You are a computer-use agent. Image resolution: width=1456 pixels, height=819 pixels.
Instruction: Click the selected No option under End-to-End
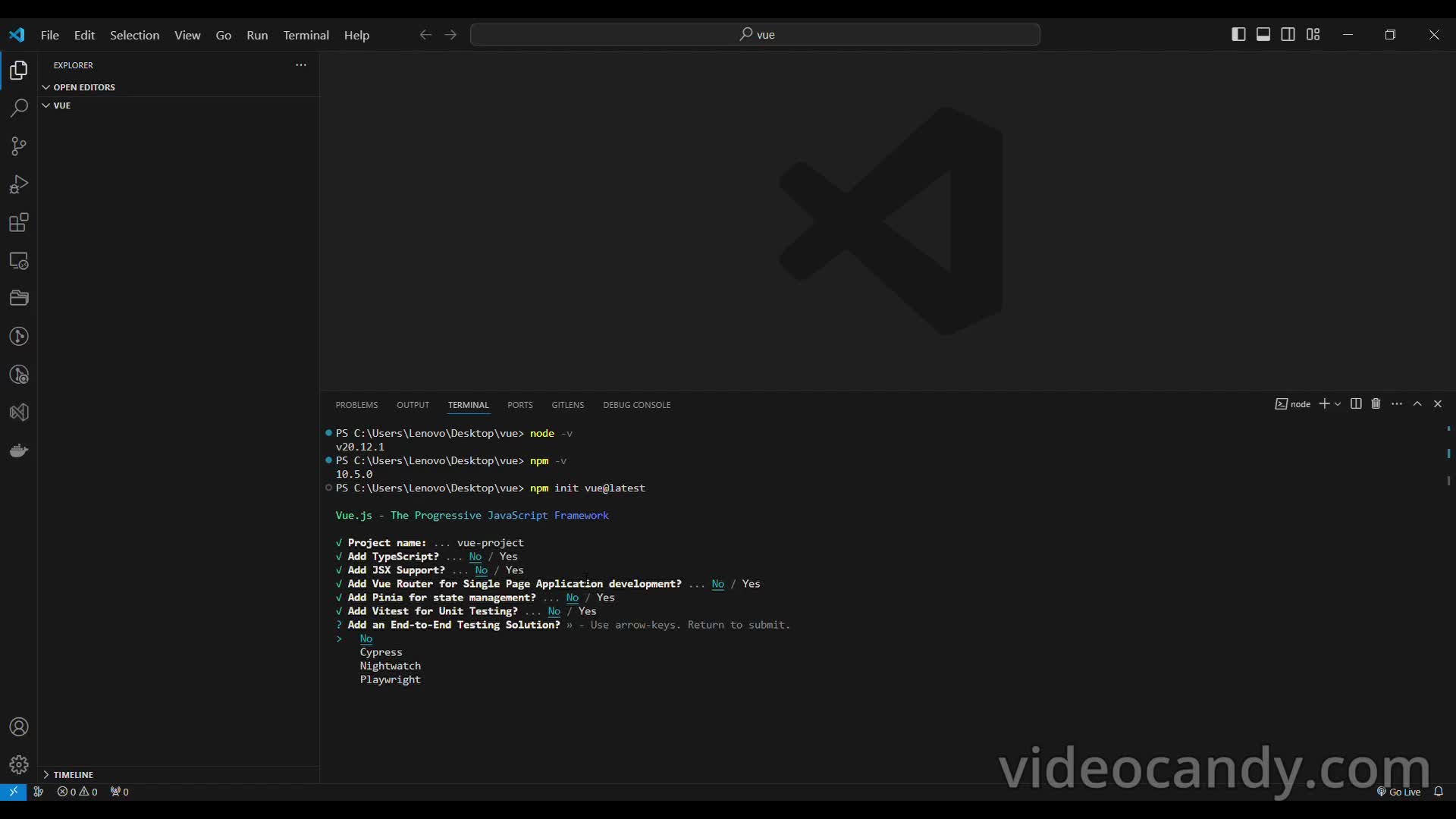pos(366,639)
